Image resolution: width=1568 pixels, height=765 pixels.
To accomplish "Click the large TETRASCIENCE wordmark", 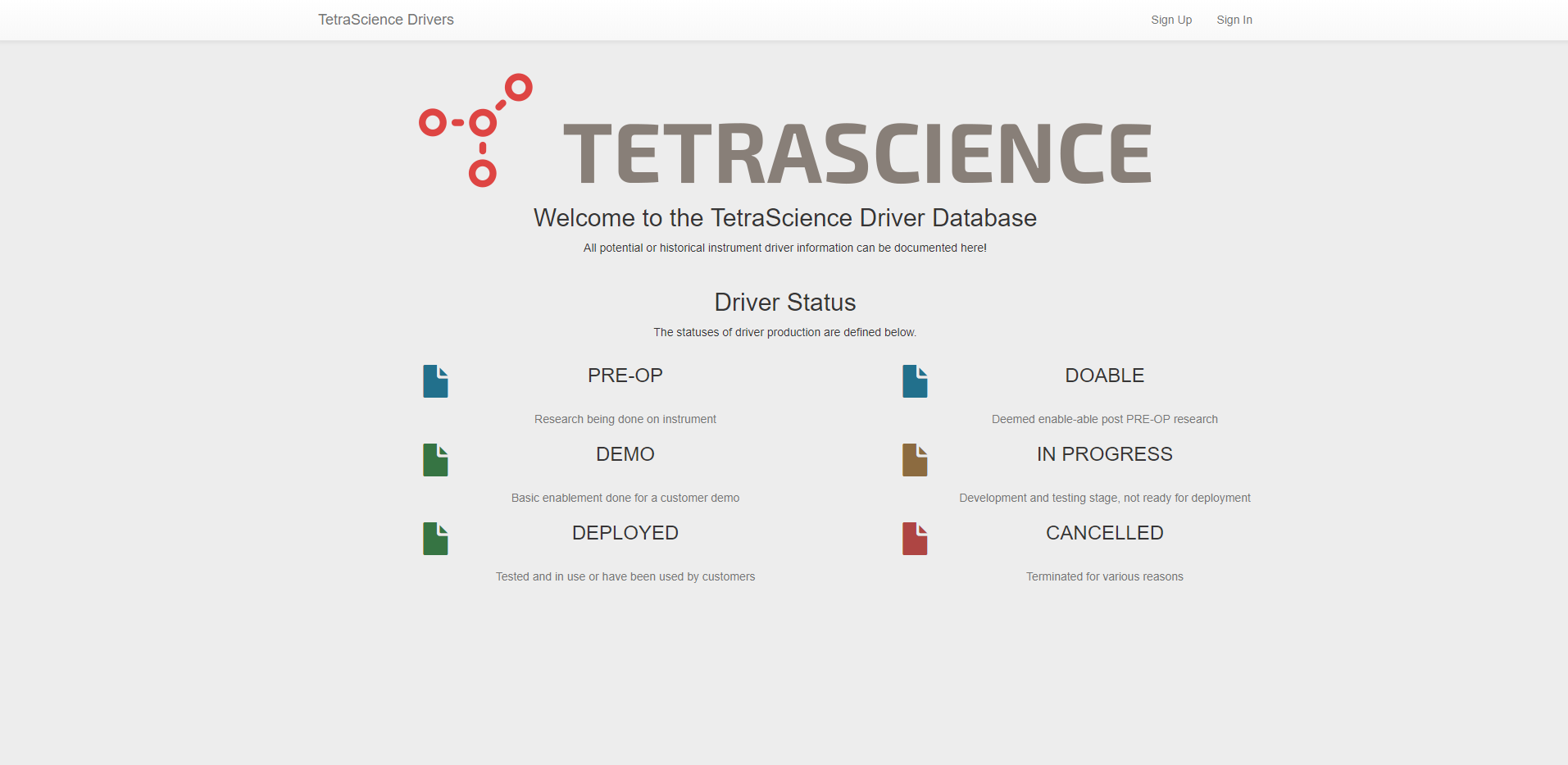I will pos(857,153).
